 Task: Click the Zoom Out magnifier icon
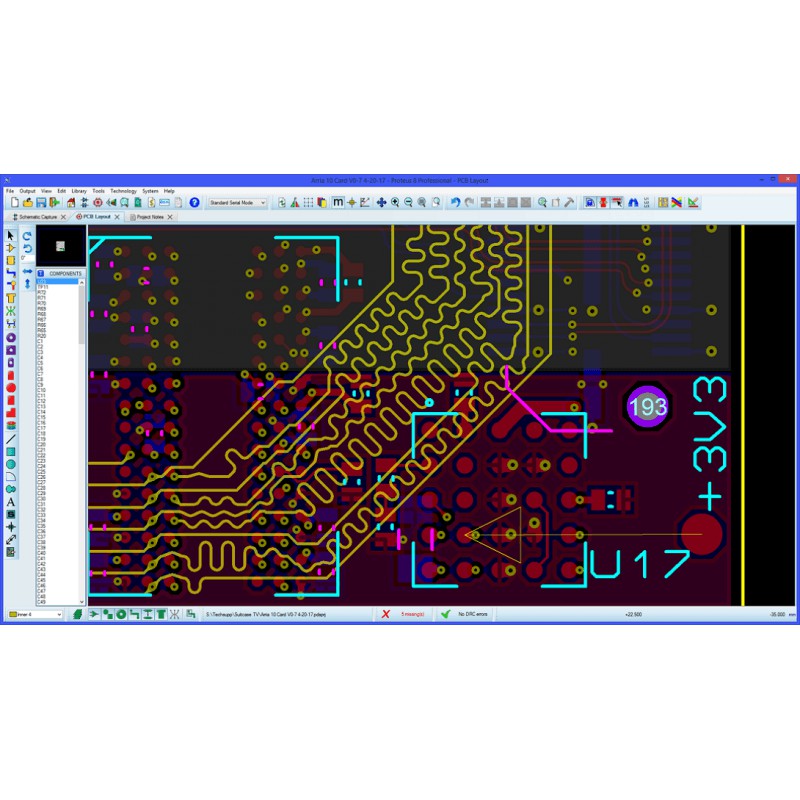point(408,202)
